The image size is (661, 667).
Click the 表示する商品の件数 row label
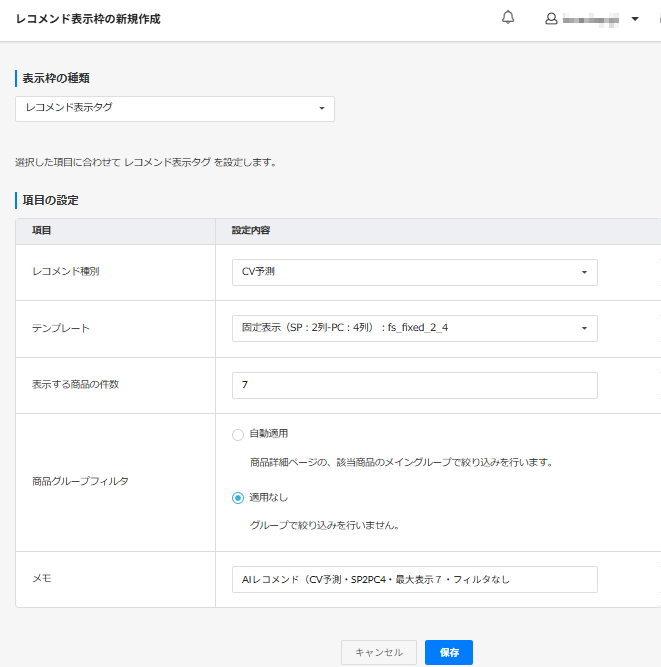(x=76, y=385)
